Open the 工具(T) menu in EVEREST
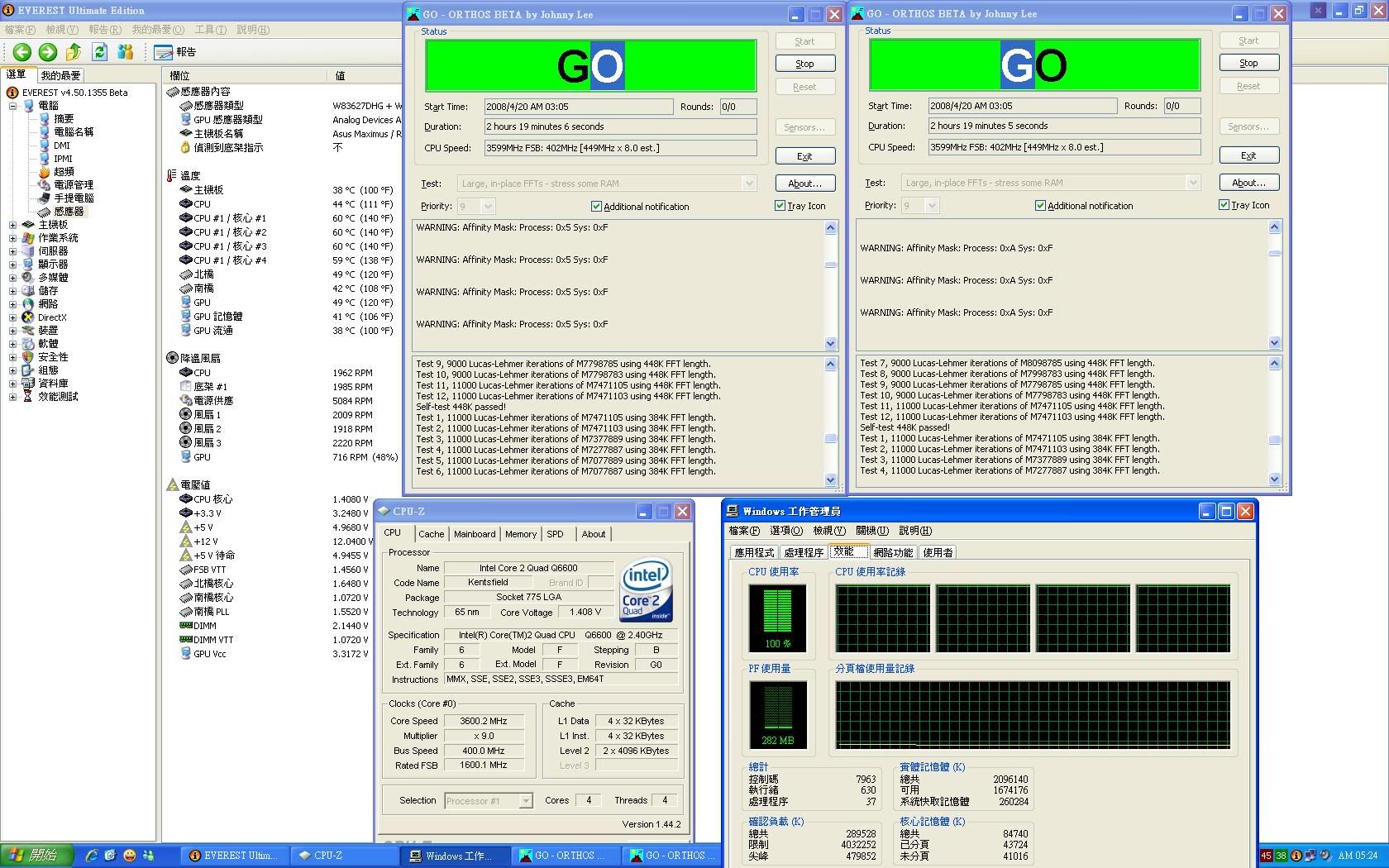Viewport: 1389px width, 868px height. click(x=210, y=30)
